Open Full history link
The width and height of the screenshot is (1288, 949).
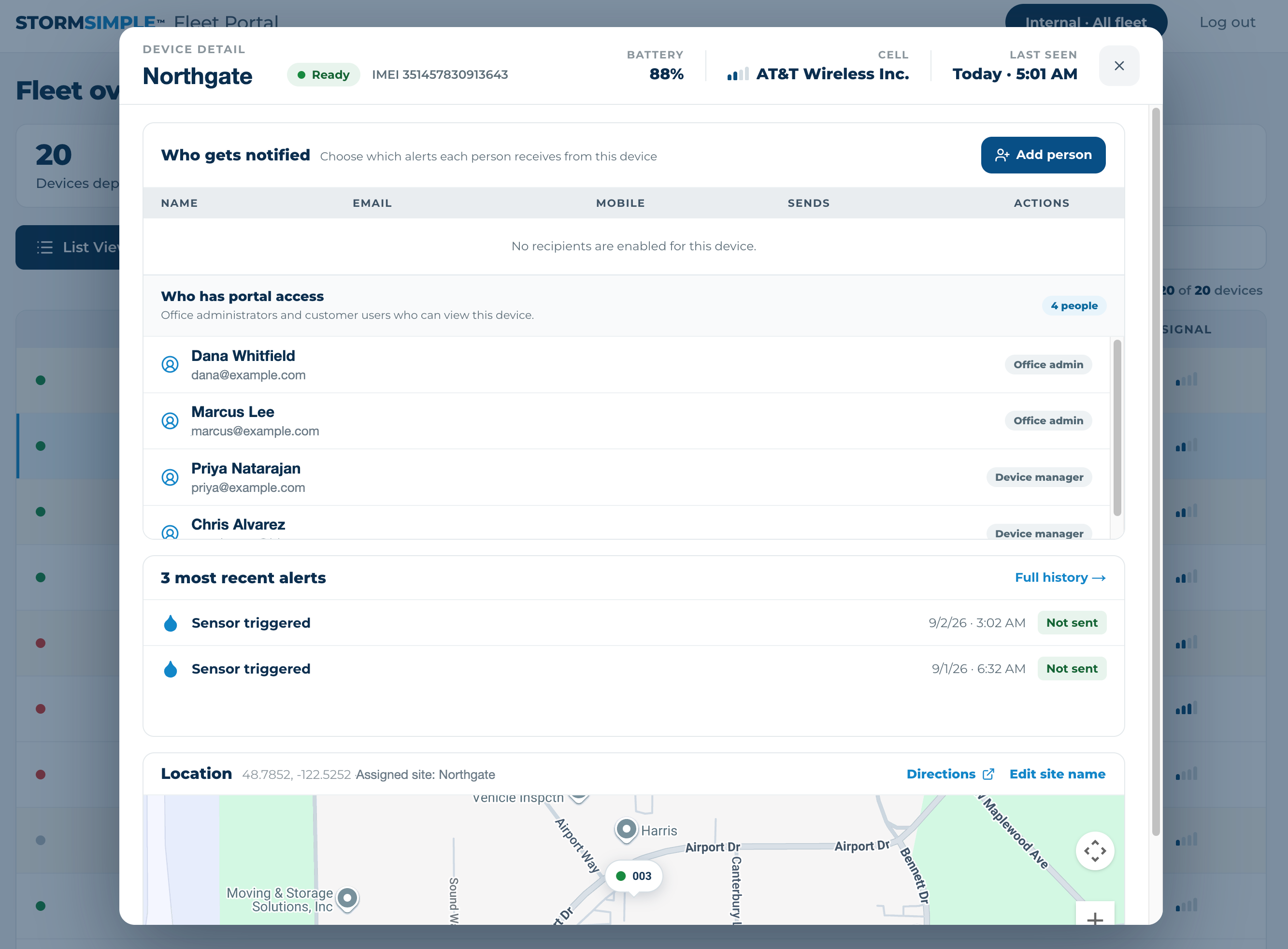1059,577
